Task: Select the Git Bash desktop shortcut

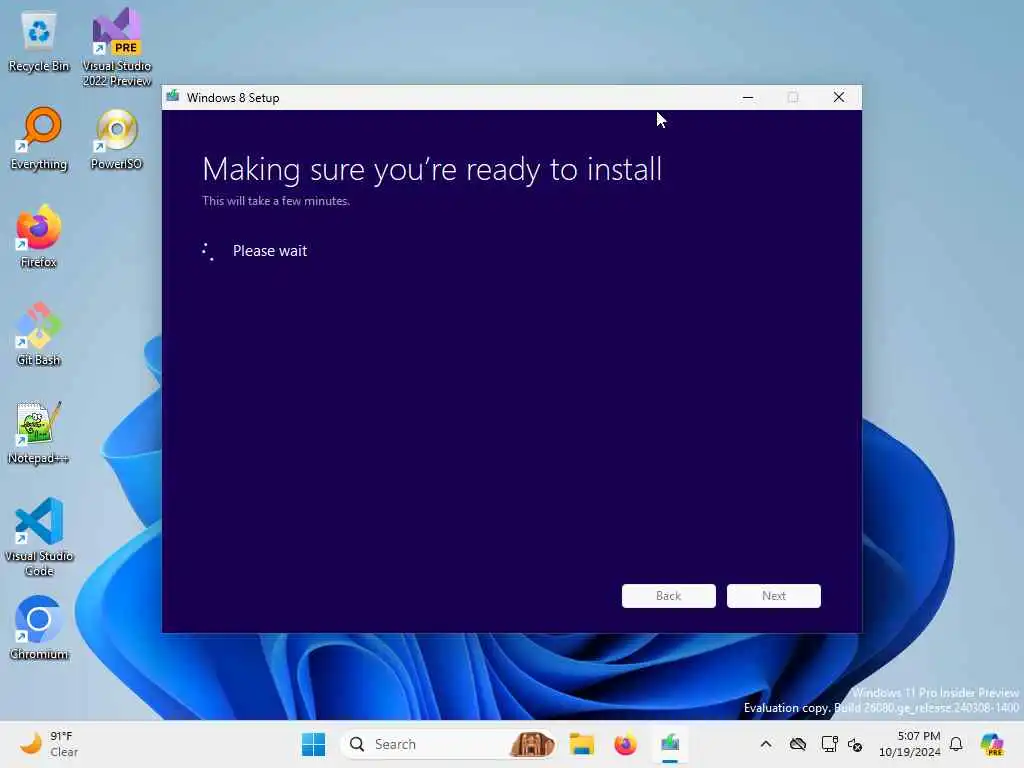Action: coord(39,334)
